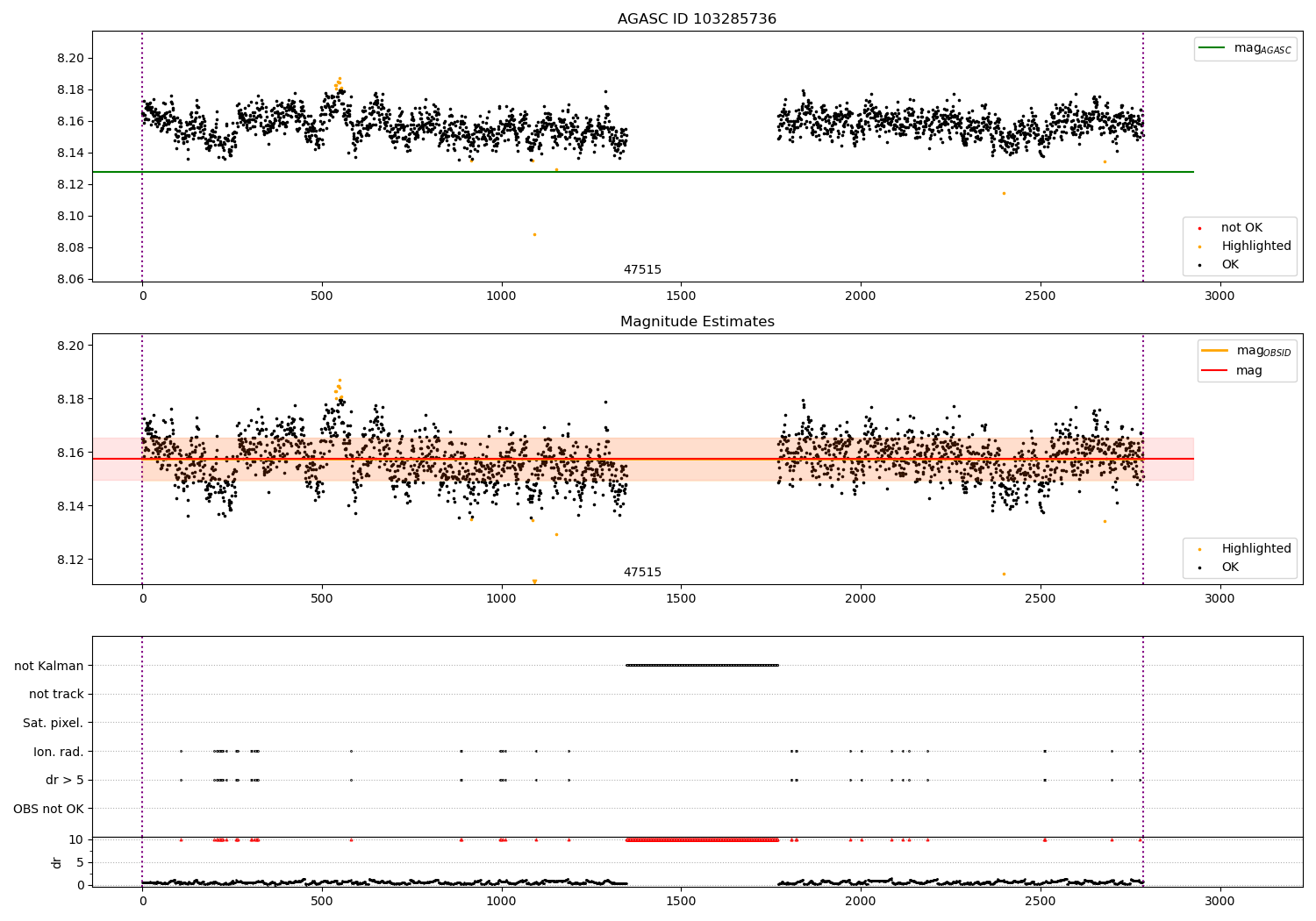Click the lowest orange outlier near 8.09 in AGASC plot
Image resolution: width=1316 pixels, height=921 pixels.
(534, 234)
